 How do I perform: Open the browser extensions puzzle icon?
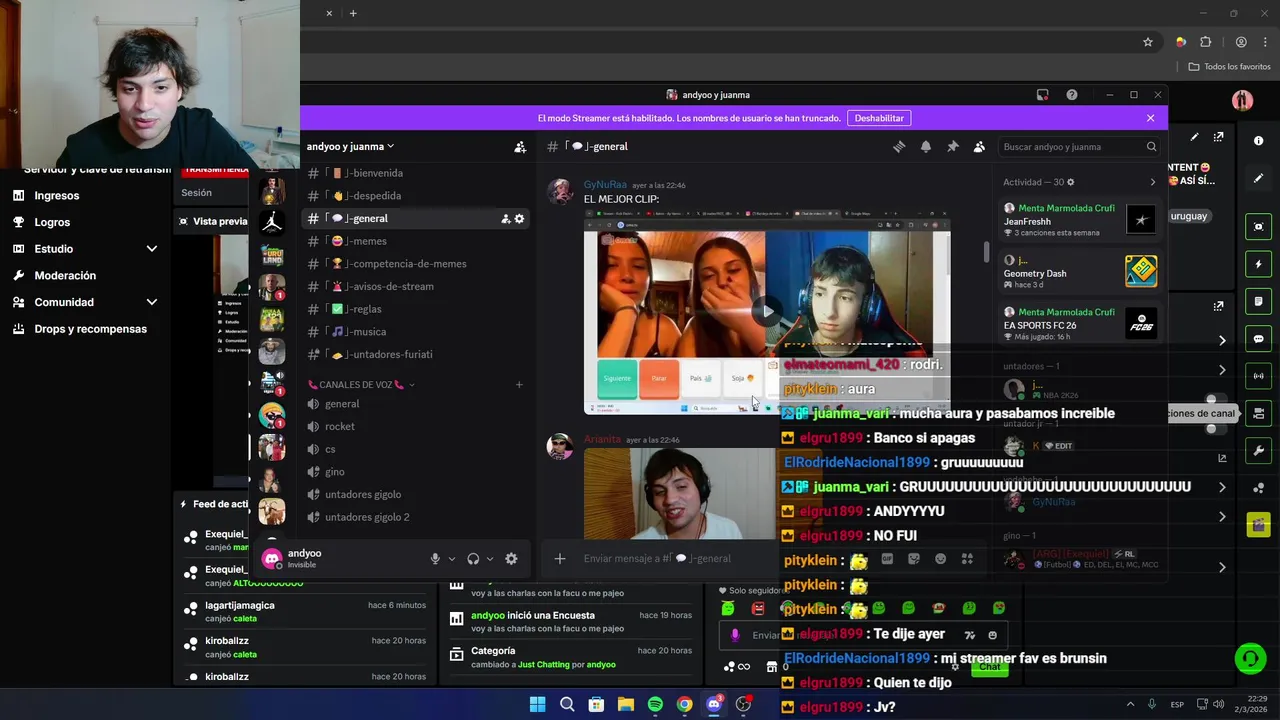coord(1205,42)
